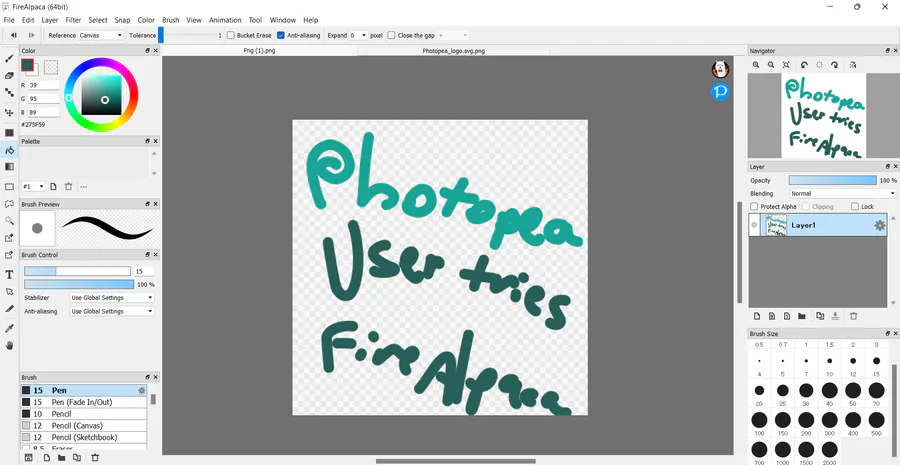Select the Eraser tool in left toolbar
900x465 pixels.
[x=9, y=75]
